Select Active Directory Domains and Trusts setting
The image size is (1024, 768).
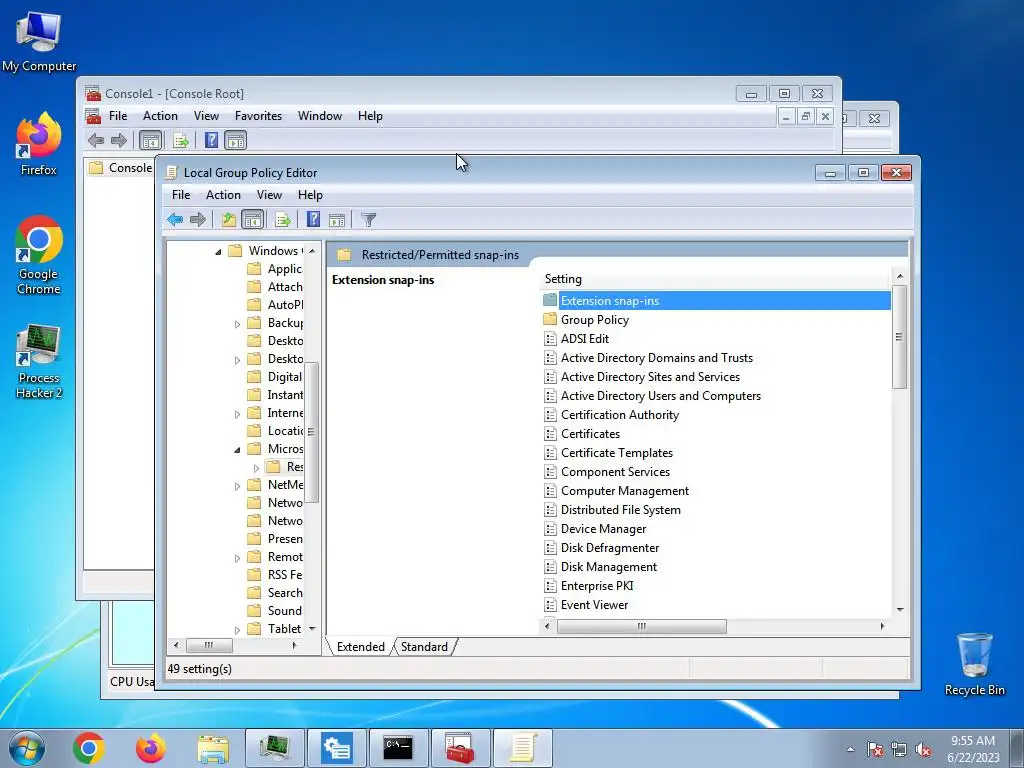(656, 358)
